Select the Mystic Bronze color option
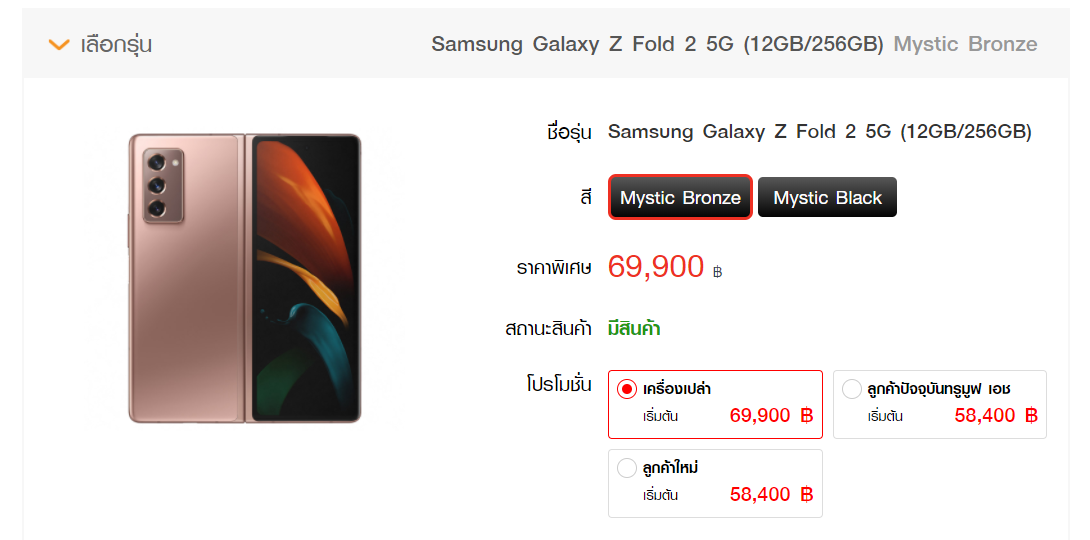Viewport: 1090px width, 540px height. [x=680, y=198]
